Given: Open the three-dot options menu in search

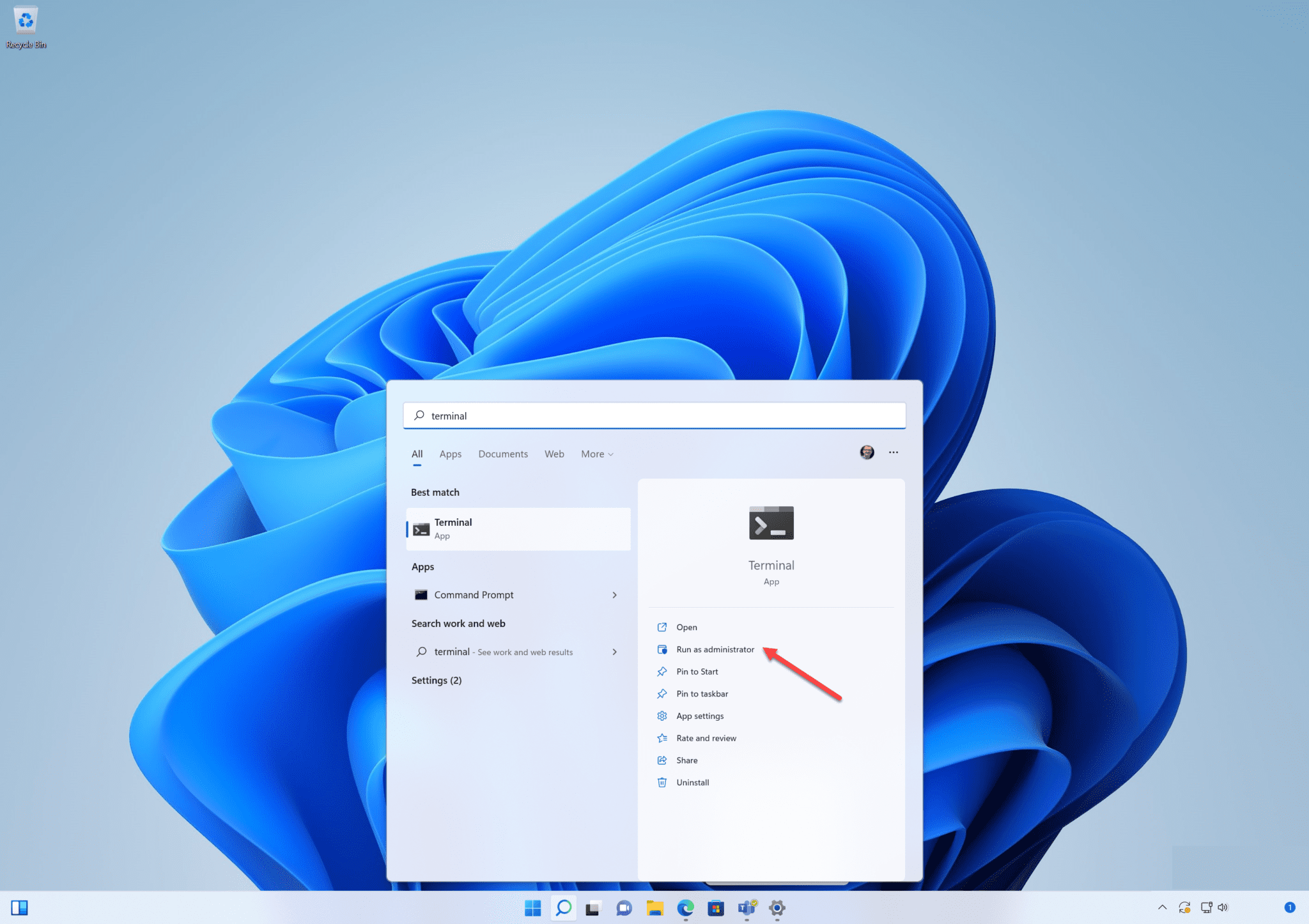Looking at the screenshot, I should pyautogui.click(x=893, y=452).
